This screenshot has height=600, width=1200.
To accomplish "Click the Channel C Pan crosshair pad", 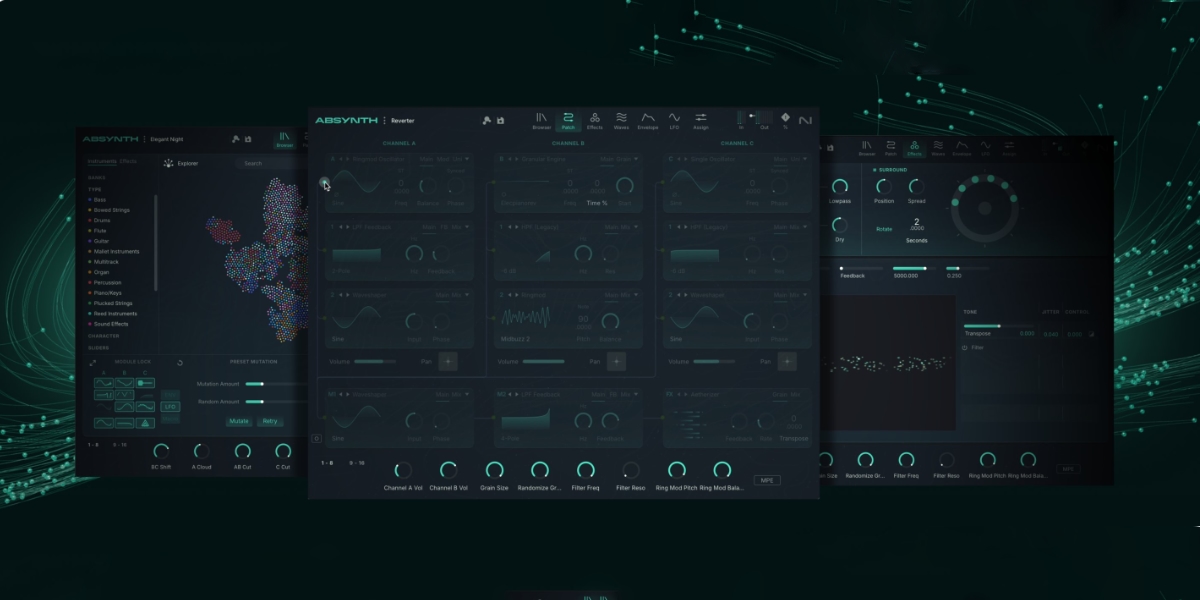I will coord(785,361).
